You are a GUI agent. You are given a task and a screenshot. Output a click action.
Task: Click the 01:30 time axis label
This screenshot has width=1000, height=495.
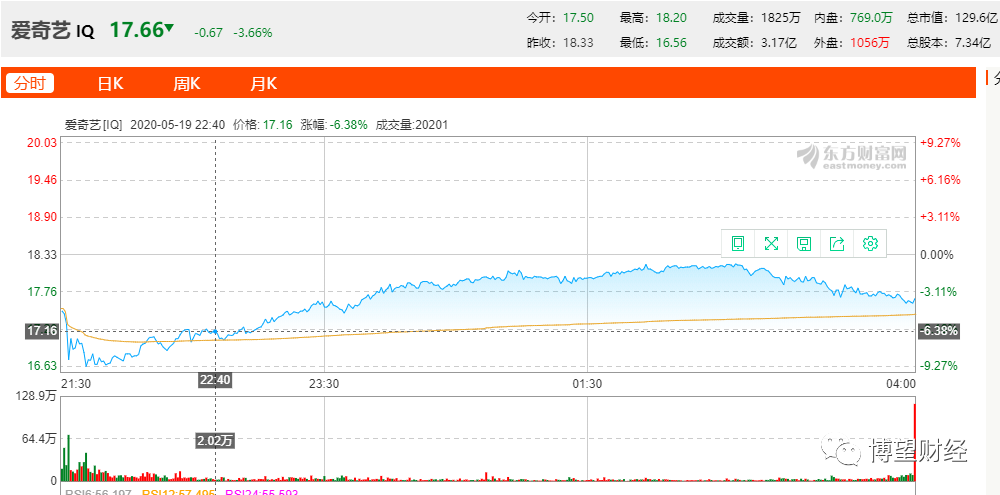(587, 383)
